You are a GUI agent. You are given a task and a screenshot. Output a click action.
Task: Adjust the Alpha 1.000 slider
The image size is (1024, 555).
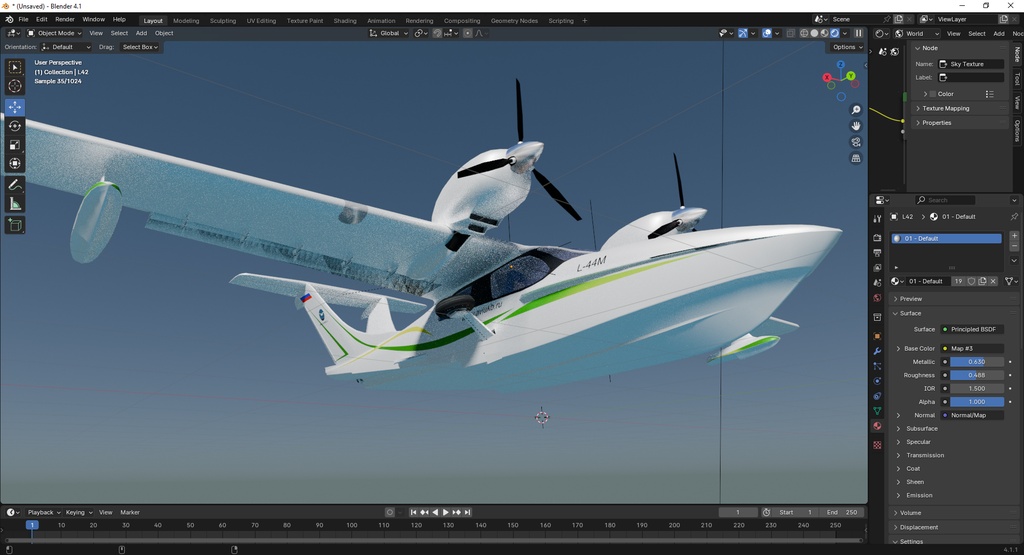(977, 402)
